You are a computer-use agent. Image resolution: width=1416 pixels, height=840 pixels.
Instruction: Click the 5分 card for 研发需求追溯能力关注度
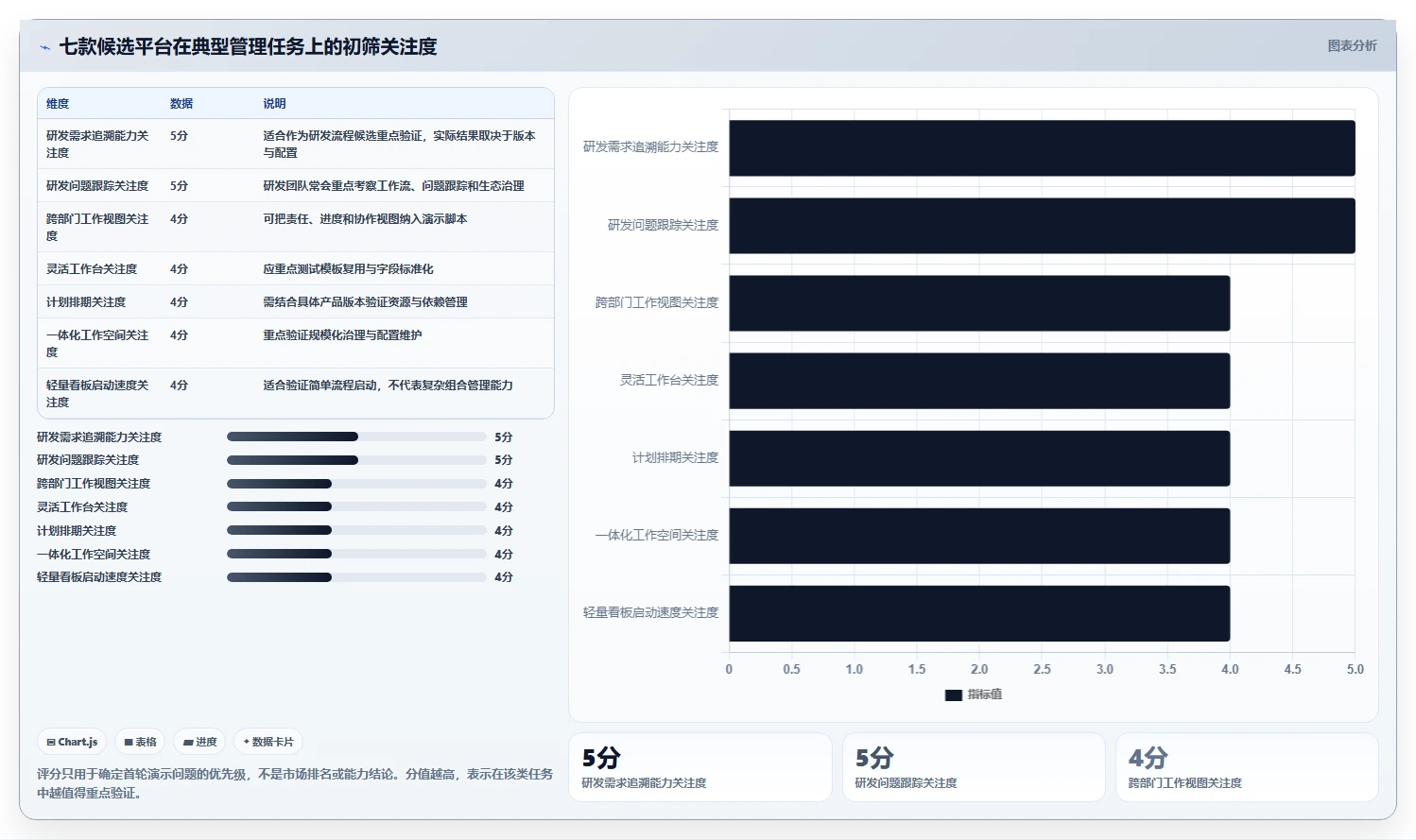point(700,767)
